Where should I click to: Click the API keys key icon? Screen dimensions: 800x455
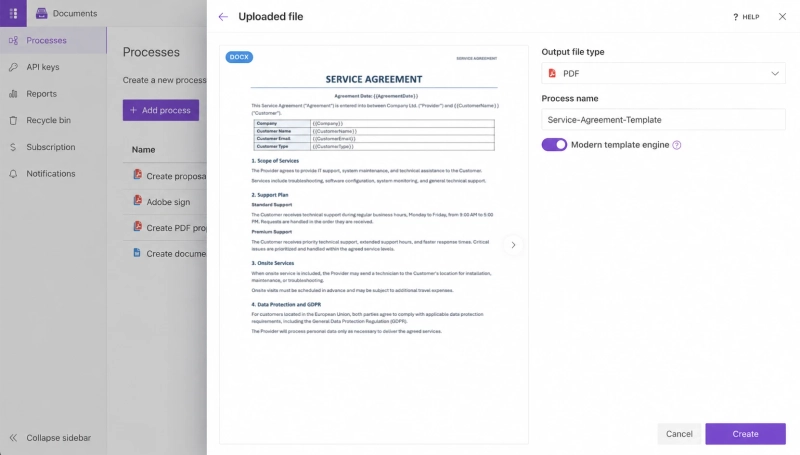[13, 67]
